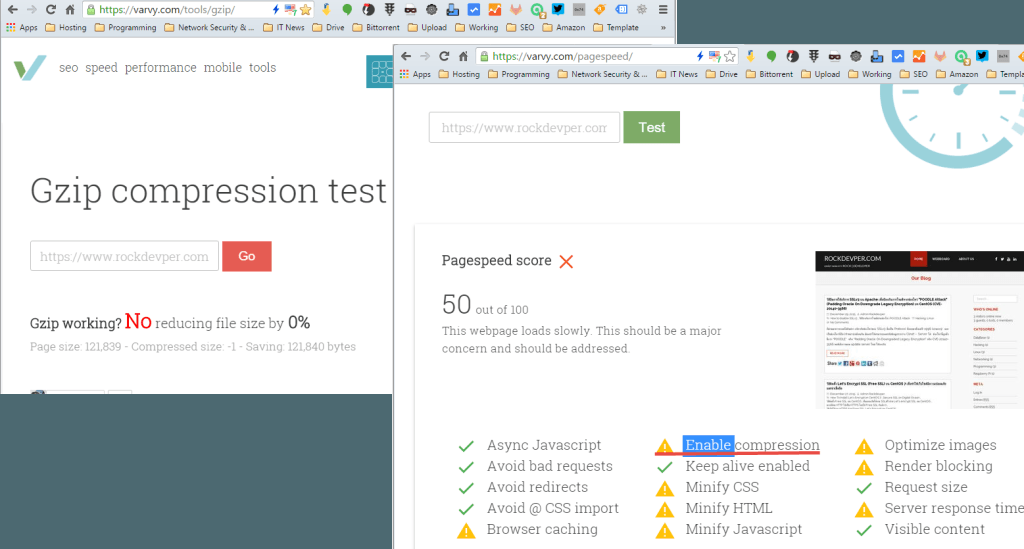Screen dimensions: 1024x549
Task: Click the pagespeed window address bar URL
Action: click(x=562, y=56)
